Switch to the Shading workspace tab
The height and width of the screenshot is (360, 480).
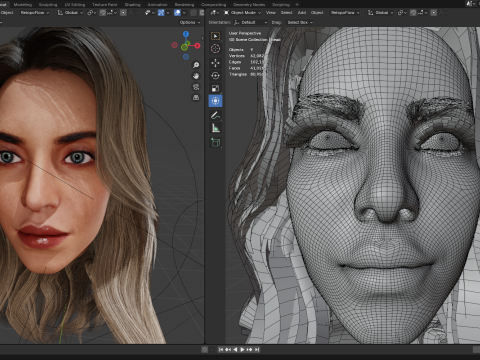click(132, 5)
